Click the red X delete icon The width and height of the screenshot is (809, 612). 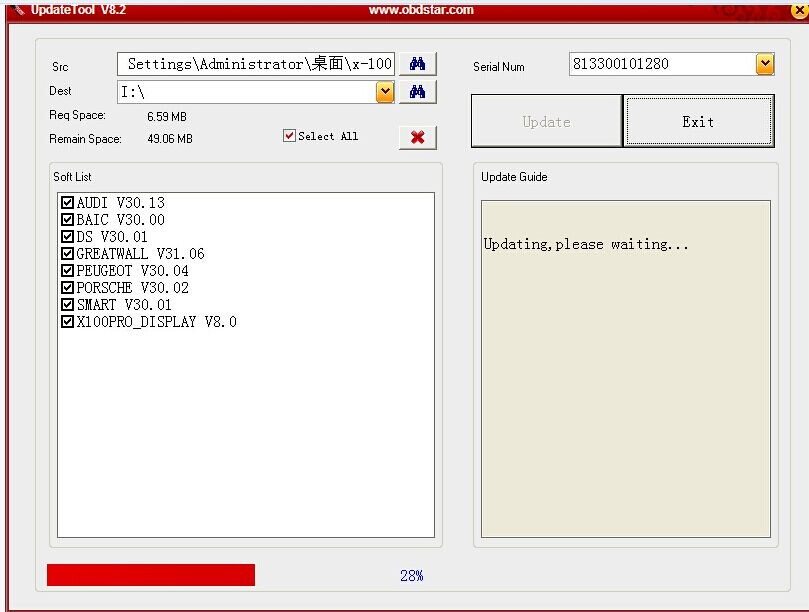click(x=417, y=137)
